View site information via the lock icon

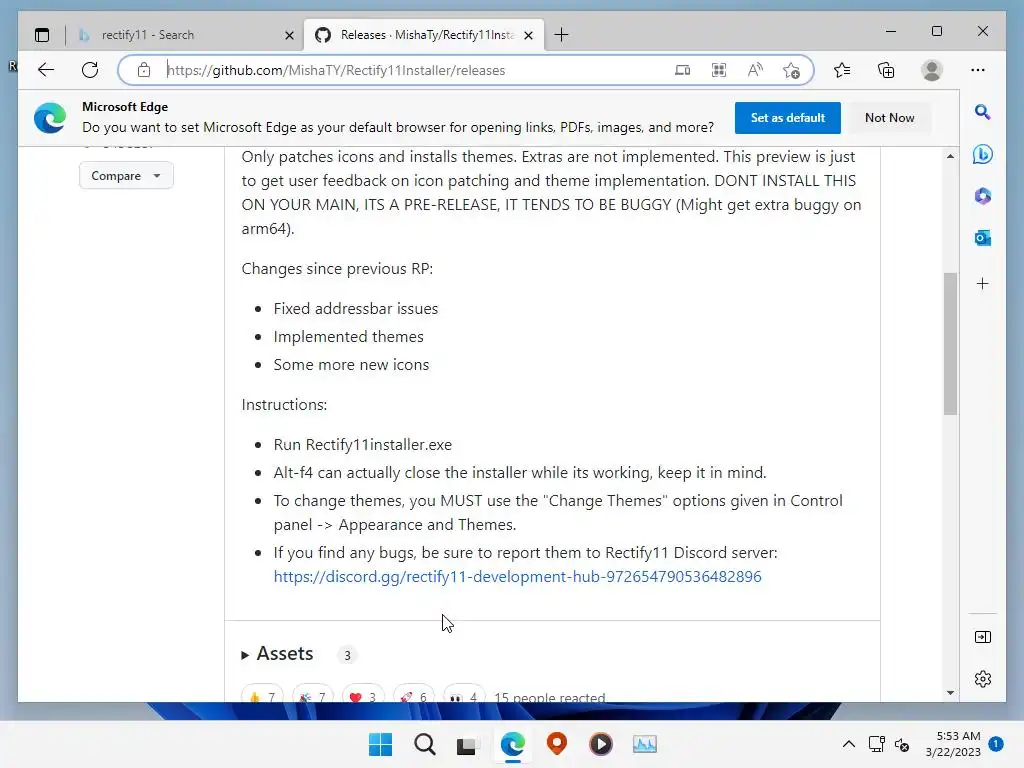(x=144, y=70)
